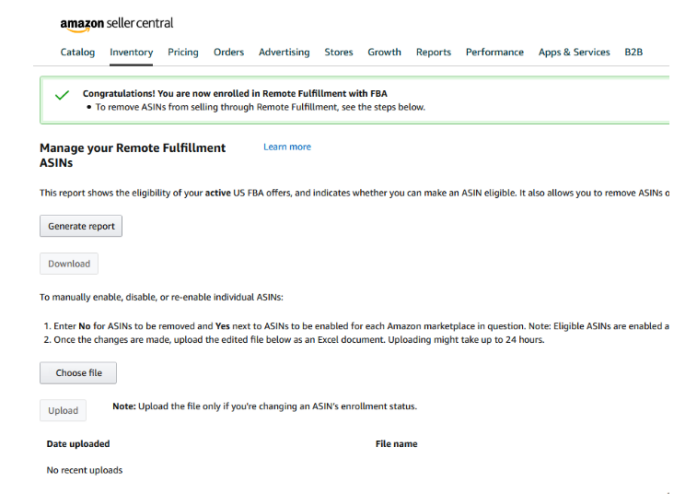Open the Stores menu
The image size is (698, 494).
pos(339,52)
